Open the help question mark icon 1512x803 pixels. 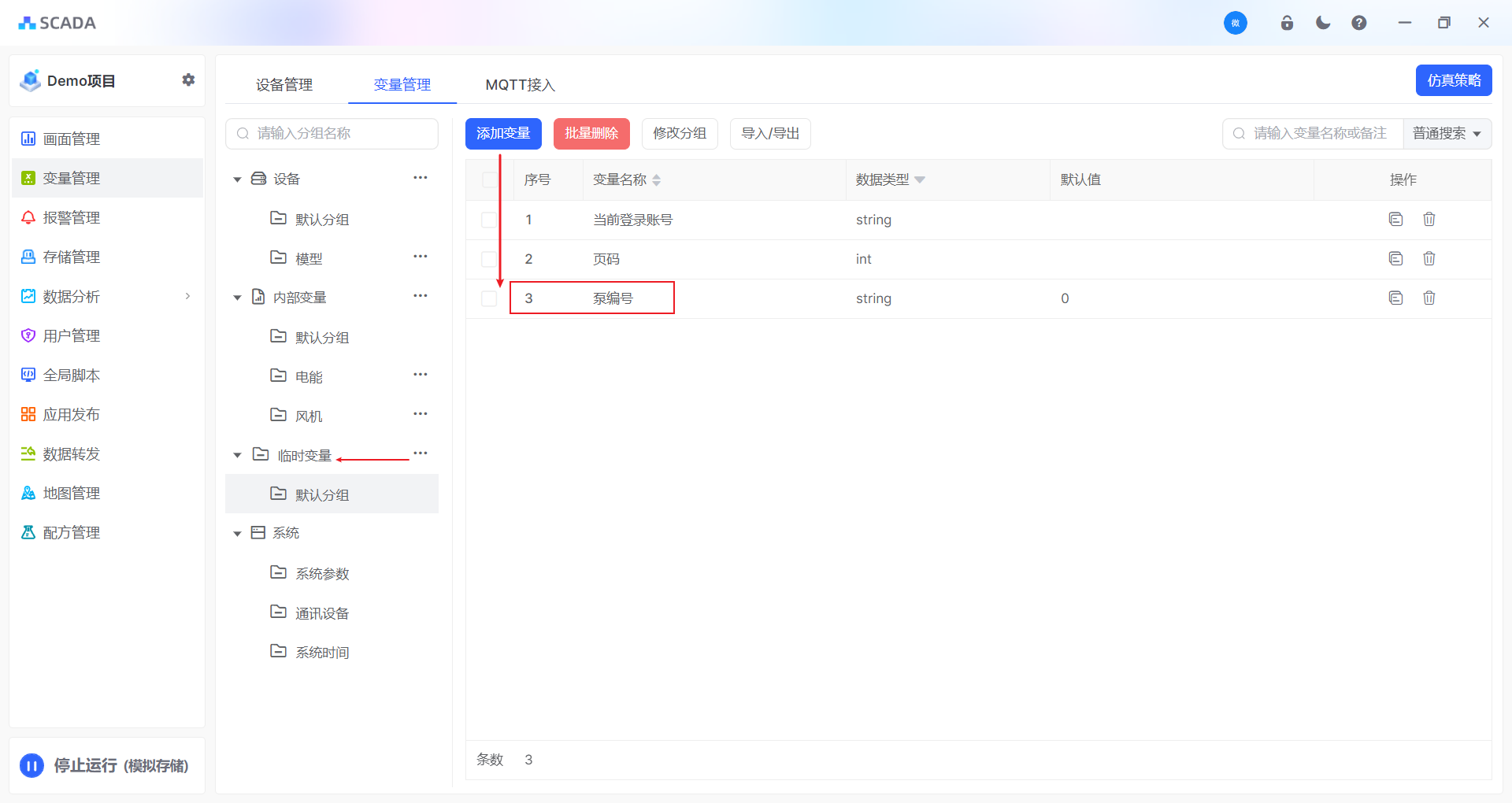[x=1358, y=23]
